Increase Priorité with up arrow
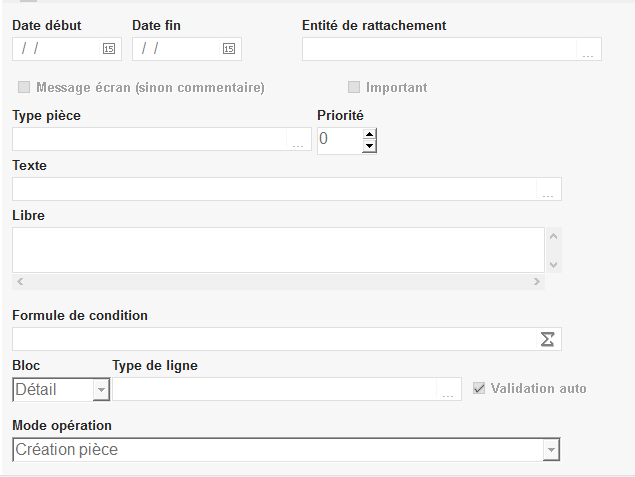 point(369,134)
